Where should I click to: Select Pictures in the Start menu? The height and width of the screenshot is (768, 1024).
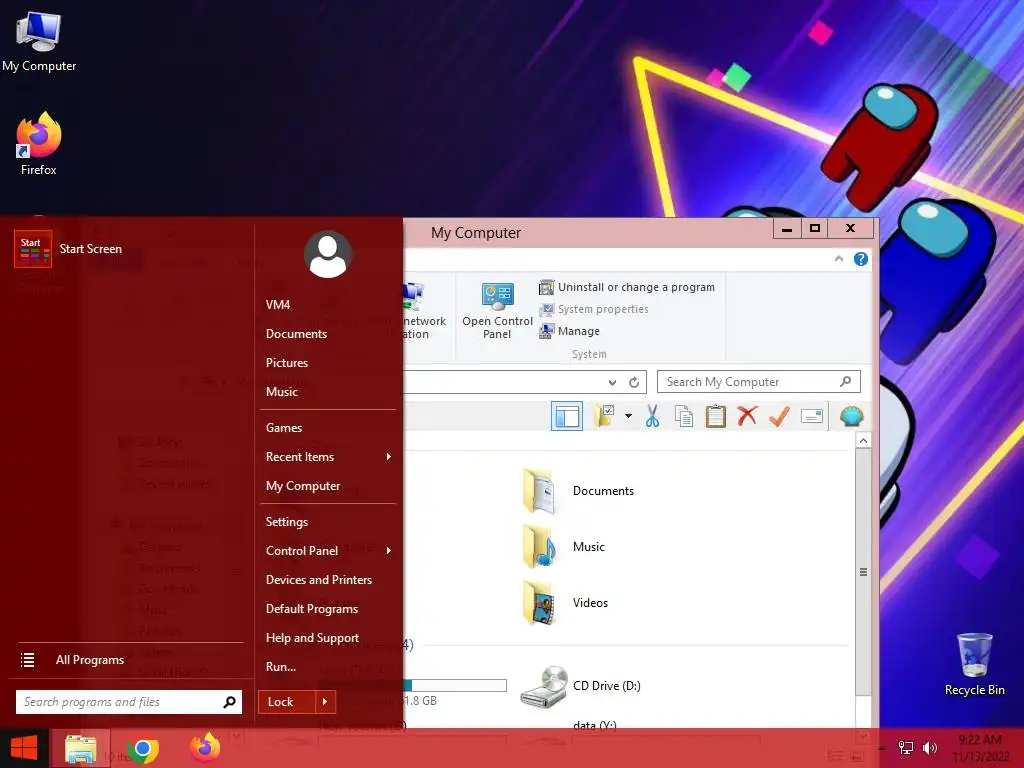point(287,362)
